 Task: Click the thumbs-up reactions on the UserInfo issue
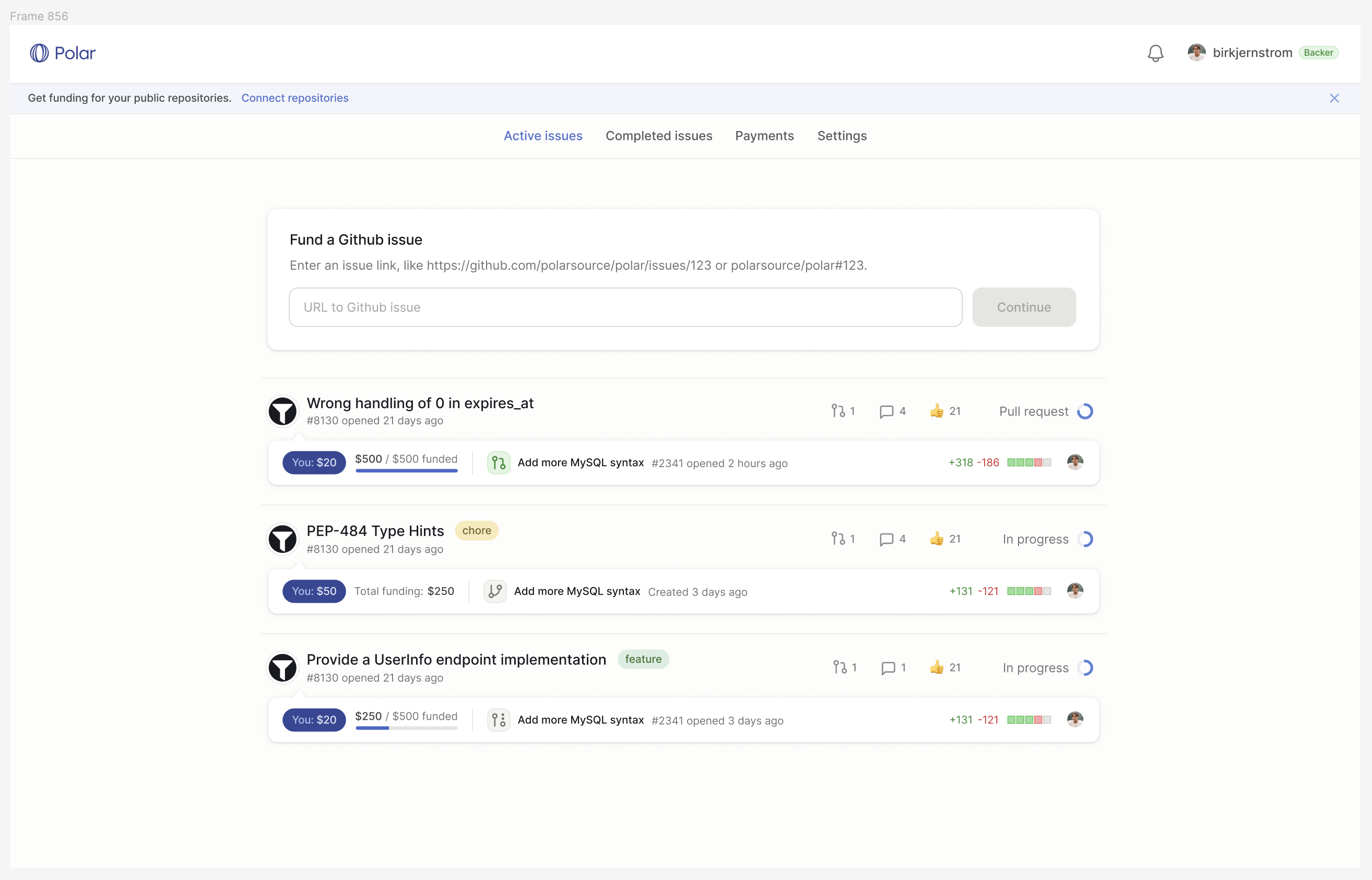click(x=937, y=667)
